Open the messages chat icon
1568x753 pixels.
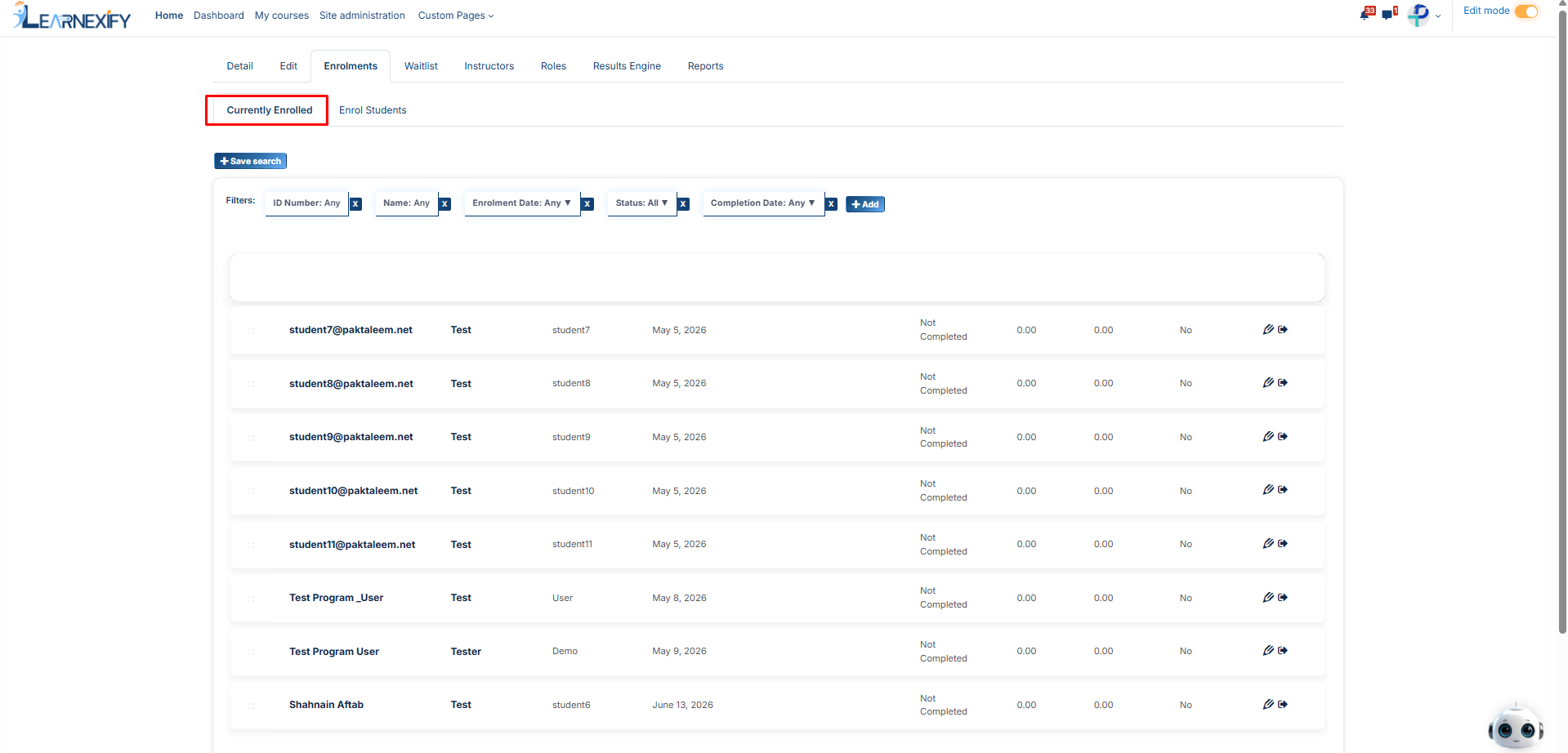pyautogui.click(x=1388, y=14)
